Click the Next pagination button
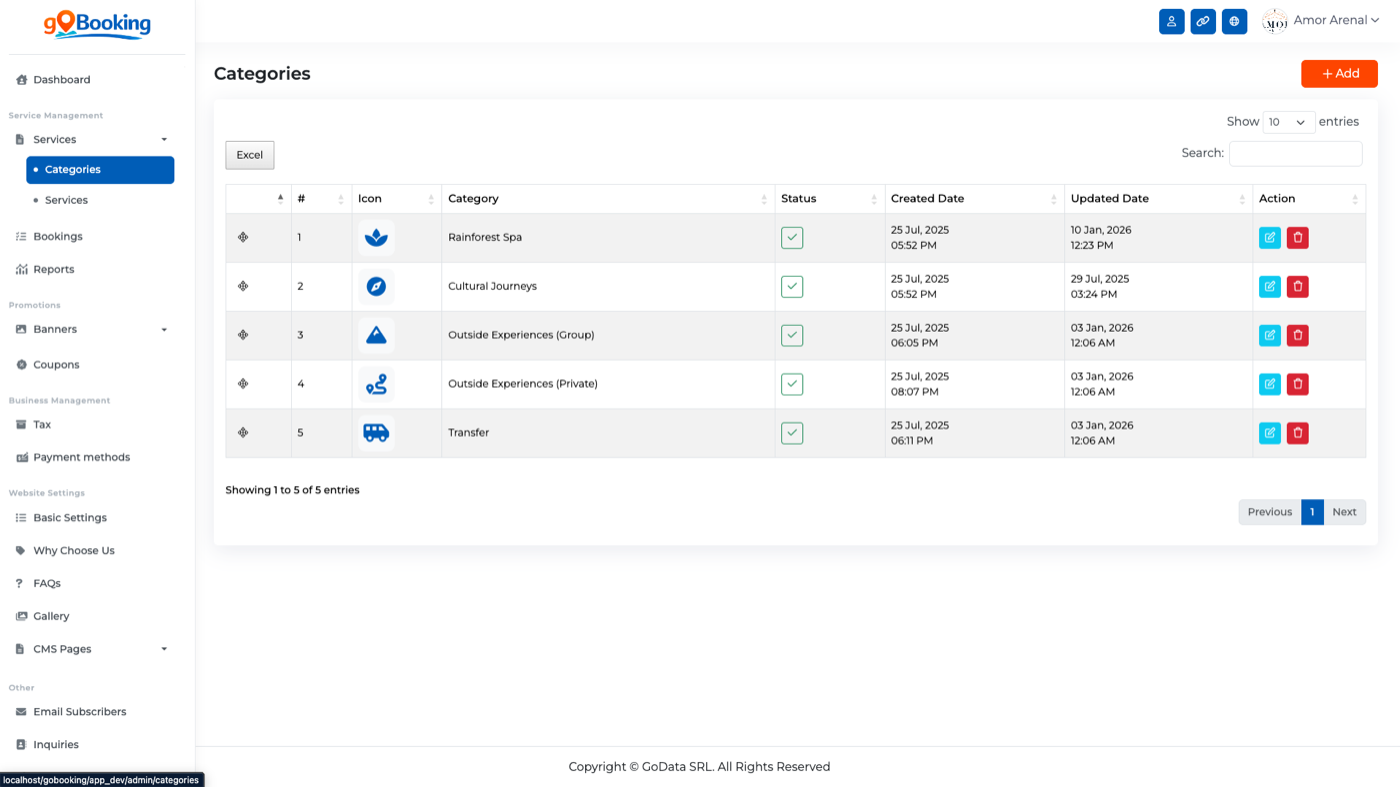The width and height of the screenshot is (1400, 787). click(1344, 512)
